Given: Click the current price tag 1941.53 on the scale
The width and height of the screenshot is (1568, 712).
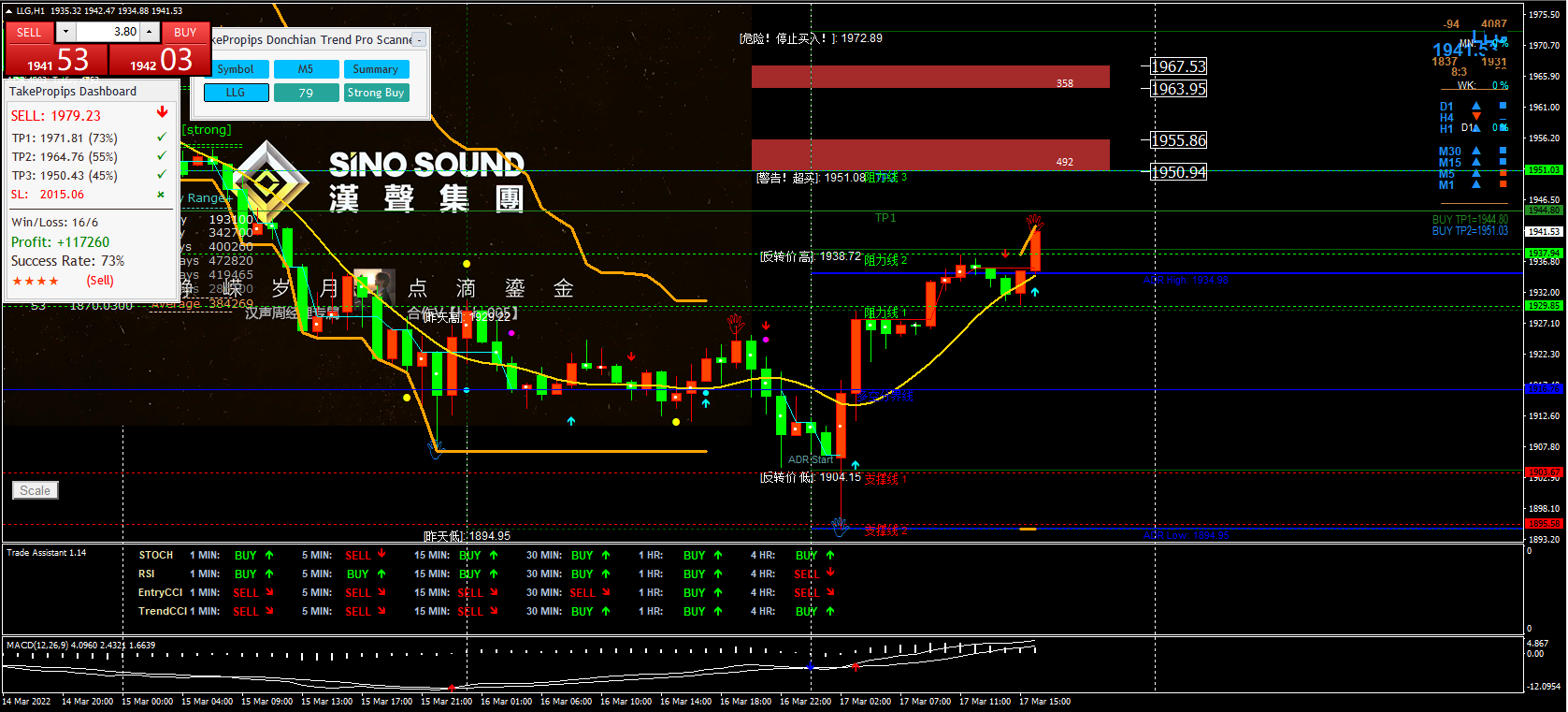Looking at the screenshot, I should (1544, 231).
